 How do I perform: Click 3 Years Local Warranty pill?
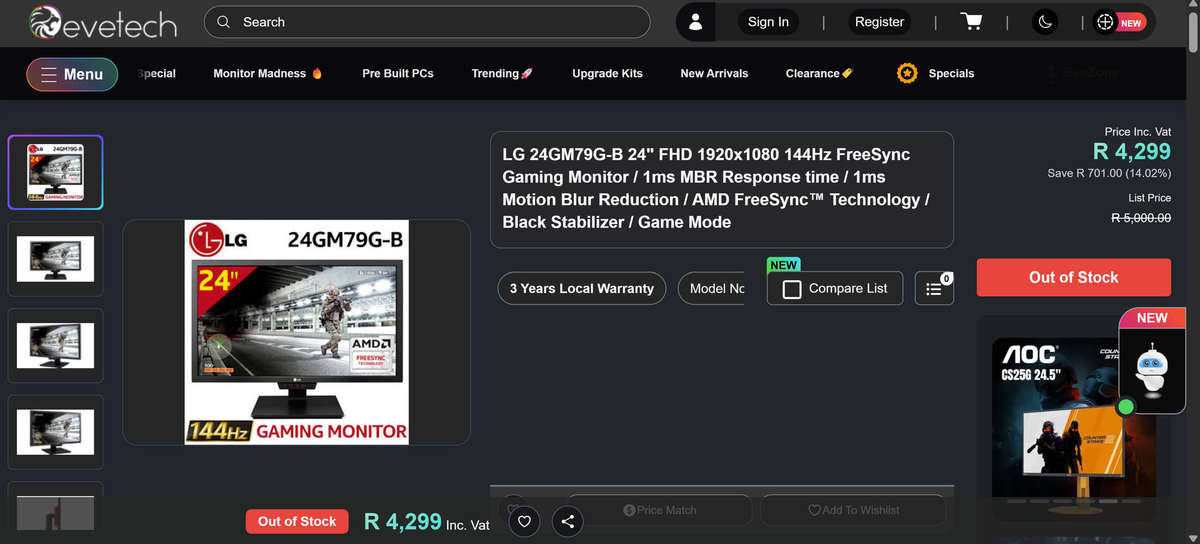[x=582, y=288]
